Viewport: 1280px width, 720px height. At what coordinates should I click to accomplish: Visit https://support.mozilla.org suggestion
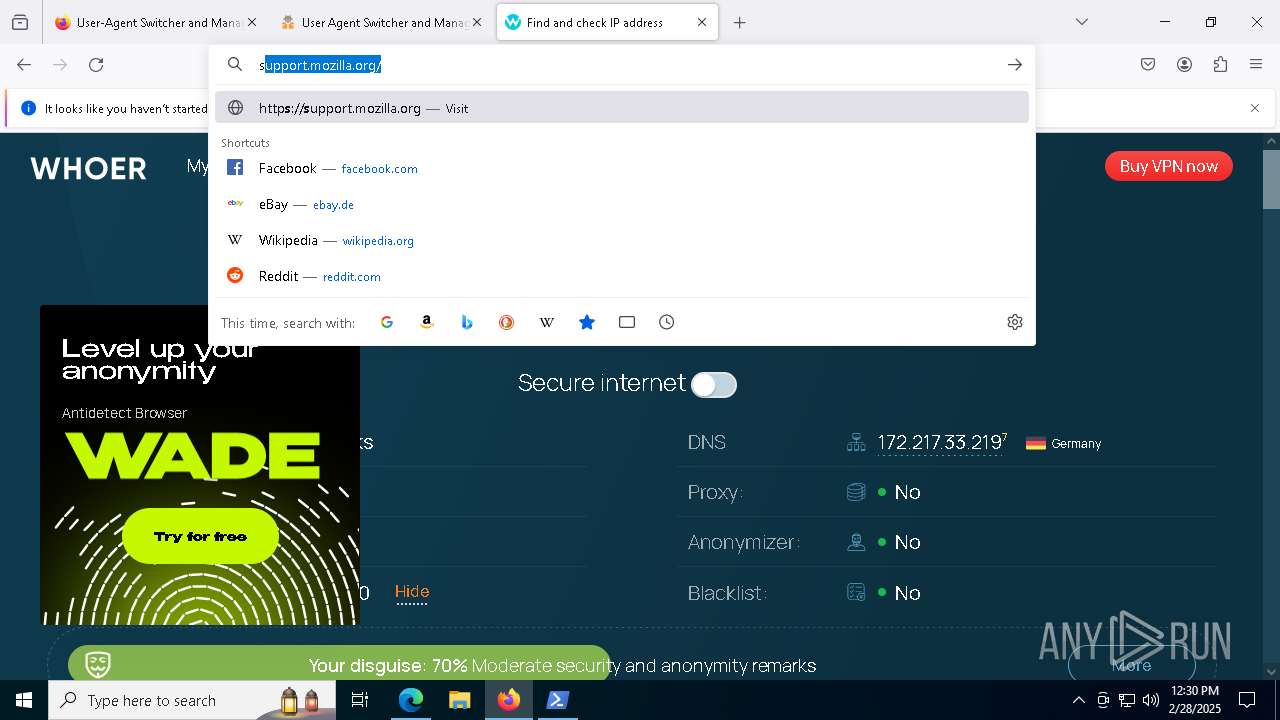pyautogui.click(x=622, y=108)
